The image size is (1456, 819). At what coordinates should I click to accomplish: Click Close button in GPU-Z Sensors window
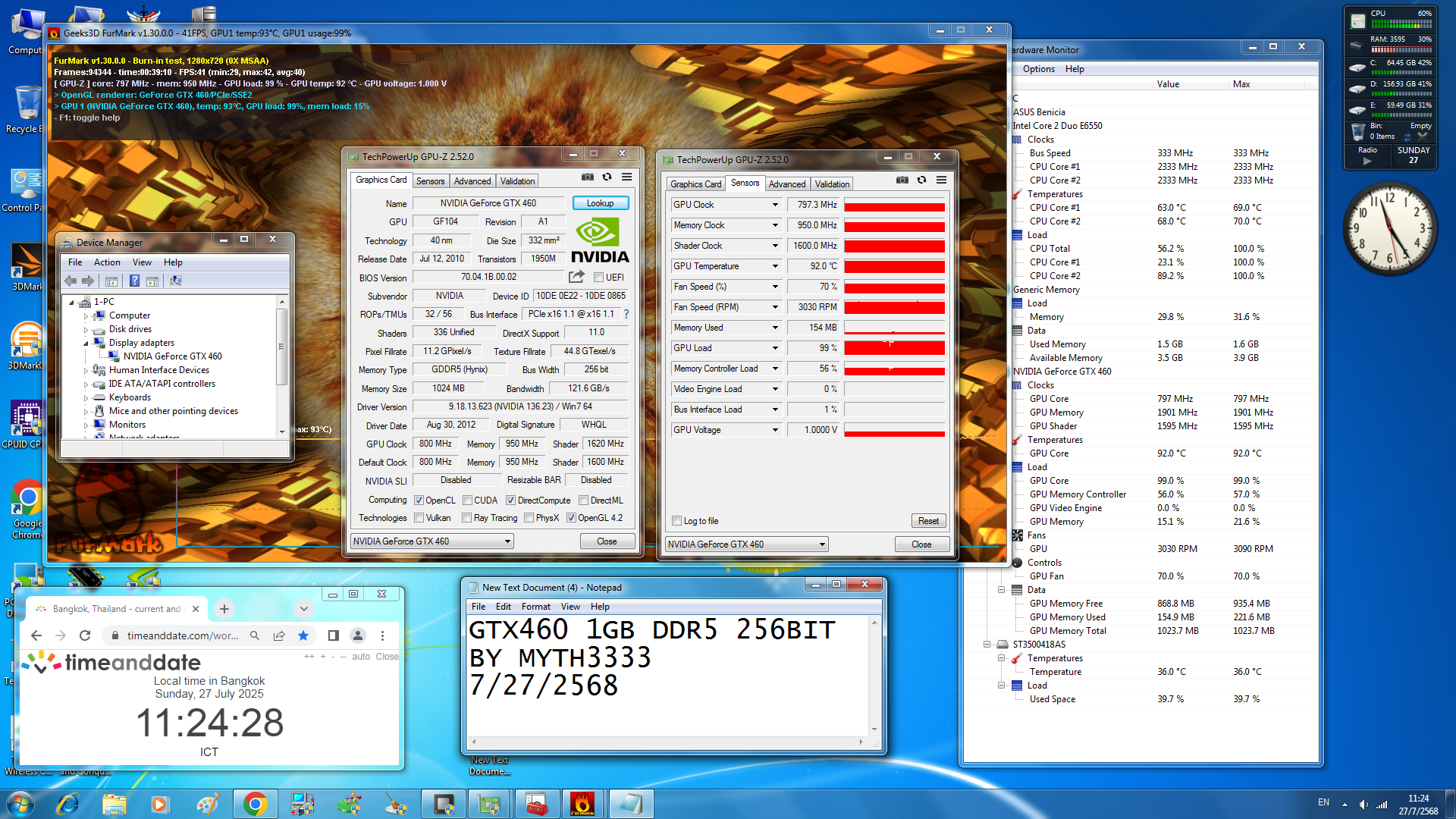[x=921, y=544]
